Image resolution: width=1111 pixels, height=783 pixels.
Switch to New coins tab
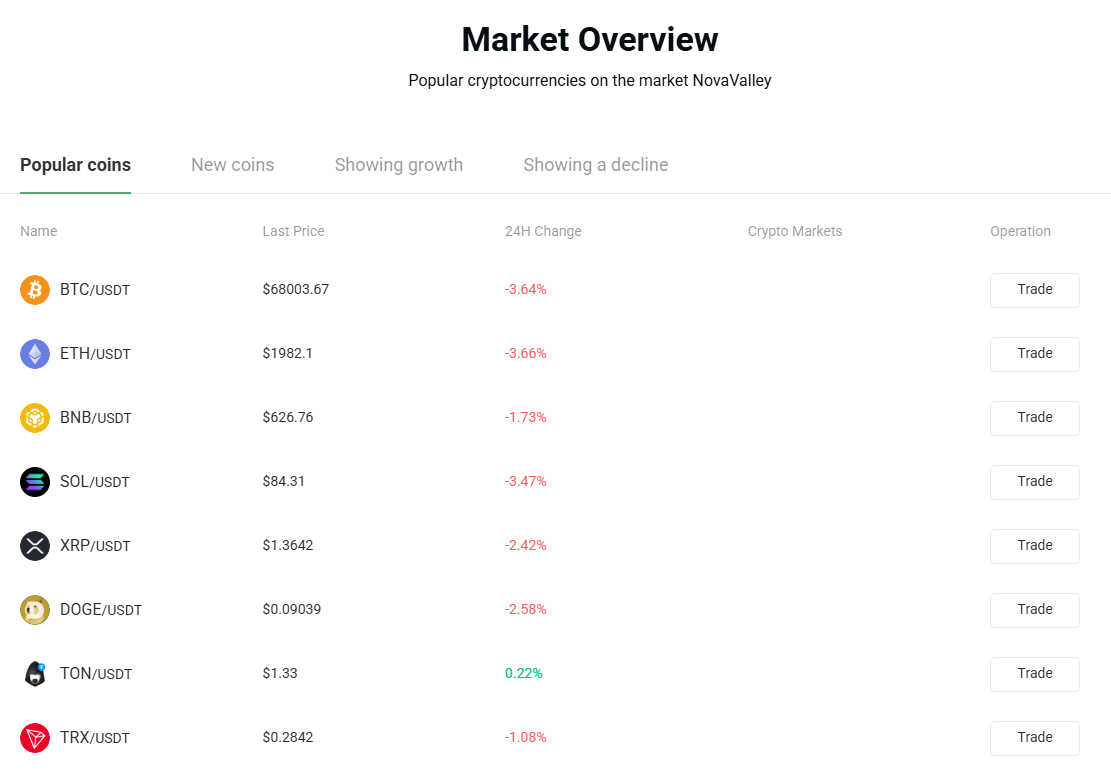tap(232, 165)
